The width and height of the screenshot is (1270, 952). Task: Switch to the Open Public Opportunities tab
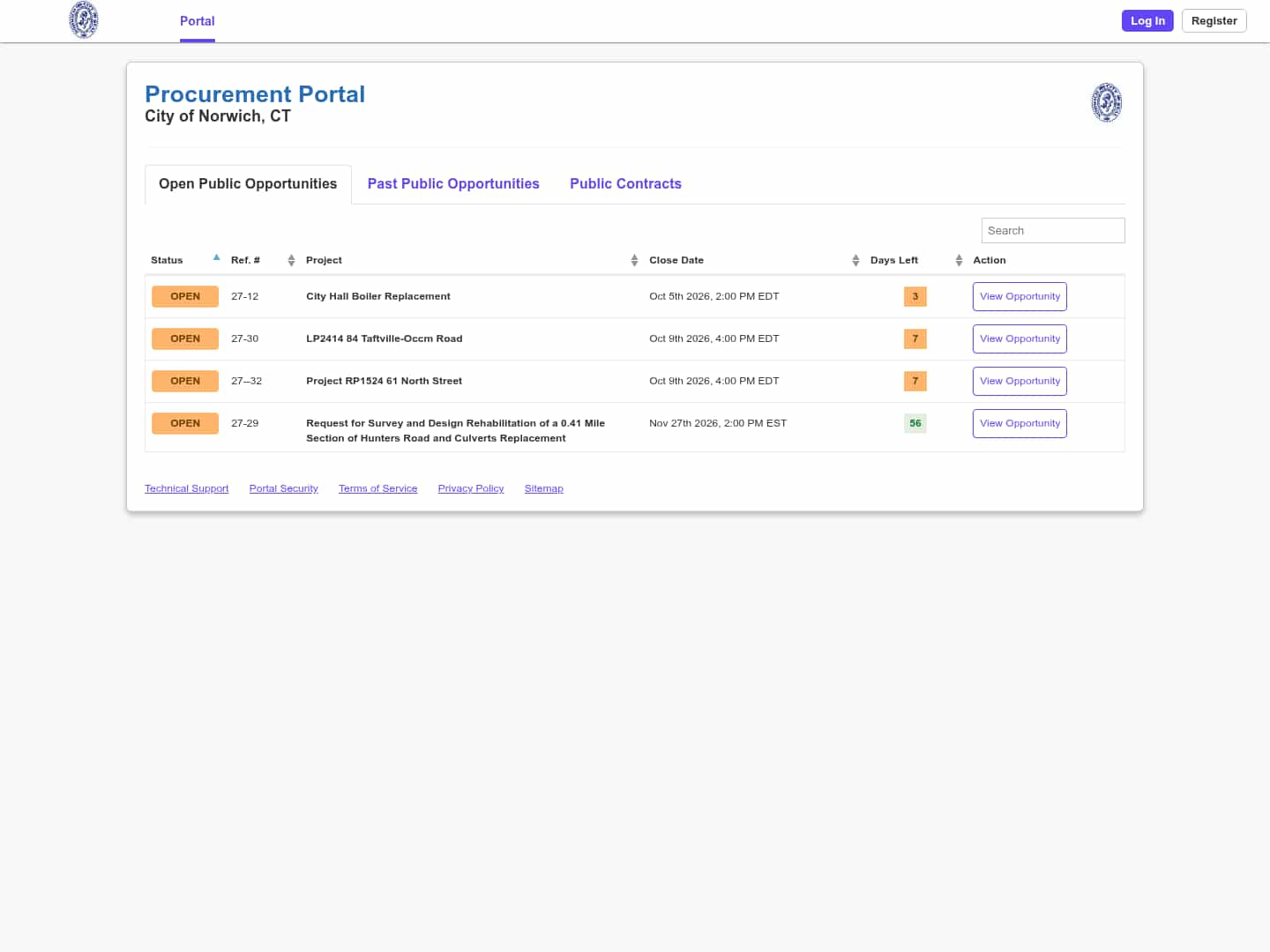[248, 184]
